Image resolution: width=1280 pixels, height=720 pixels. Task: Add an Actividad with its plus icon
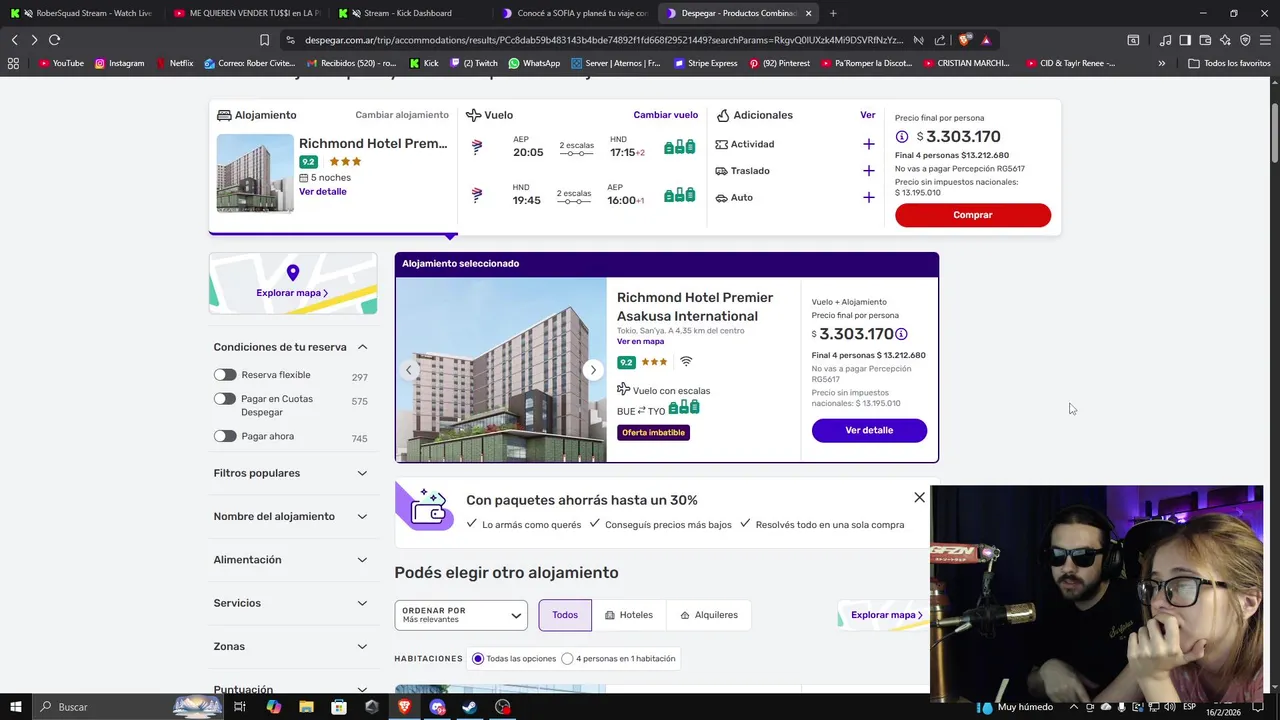[x=868, y=144]
